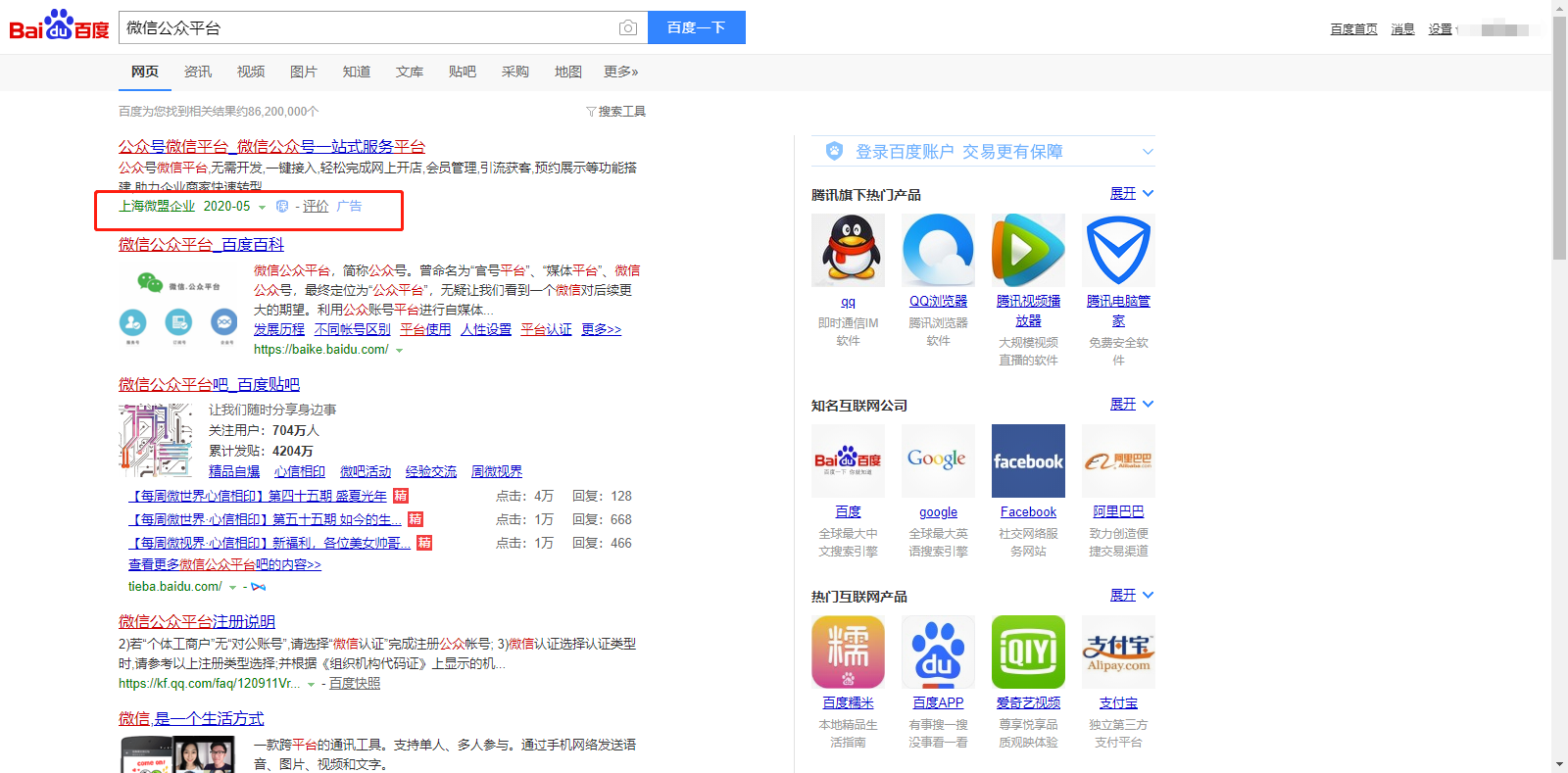Open 微信公众平台_百度百科 result
This screenshot has width=1568, height=773.
(201, 244)
